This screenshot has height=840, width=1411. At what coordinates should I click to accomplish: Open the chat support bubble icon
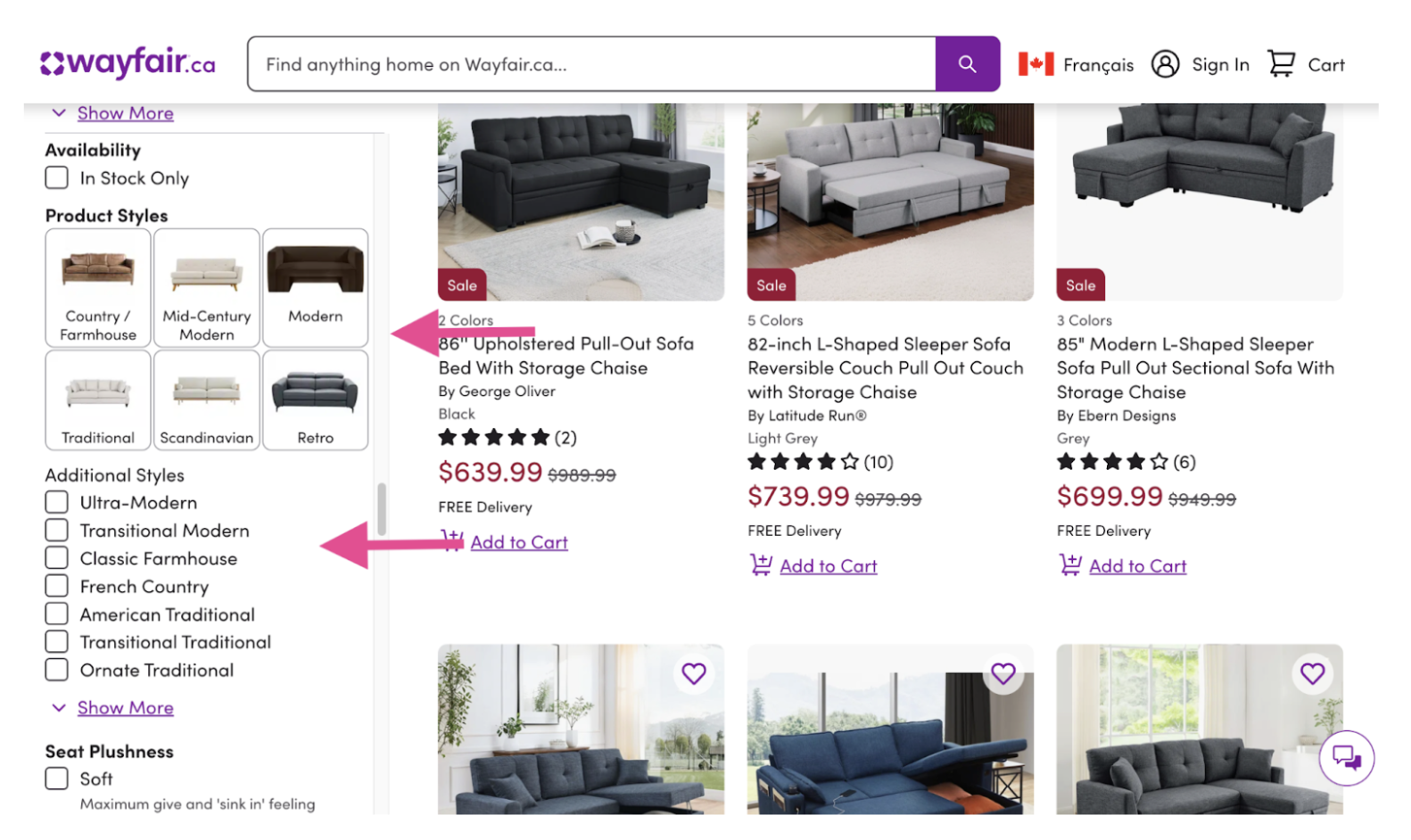[x=1347, y=757]
